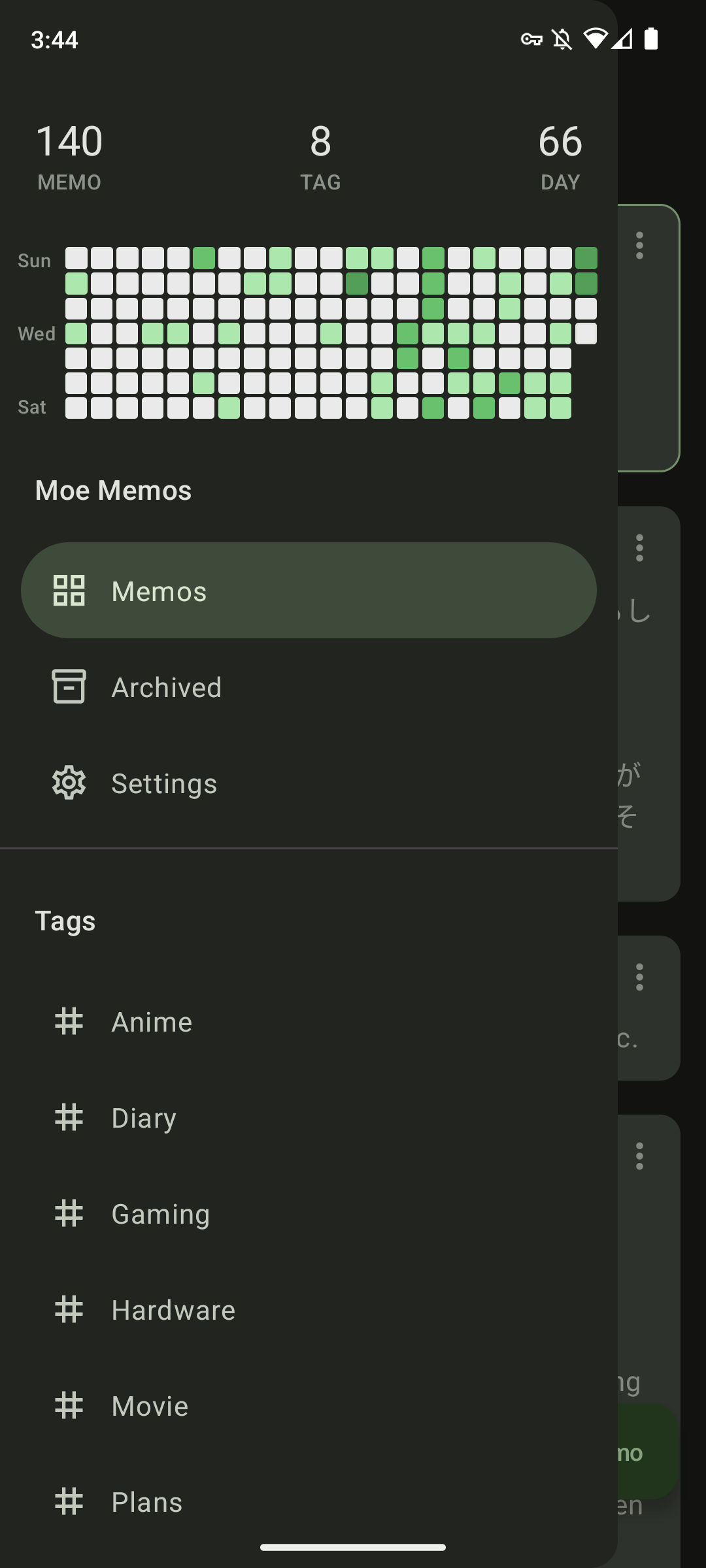
Task: Tap the system home gesture bar
Action: coord(353,1547)
